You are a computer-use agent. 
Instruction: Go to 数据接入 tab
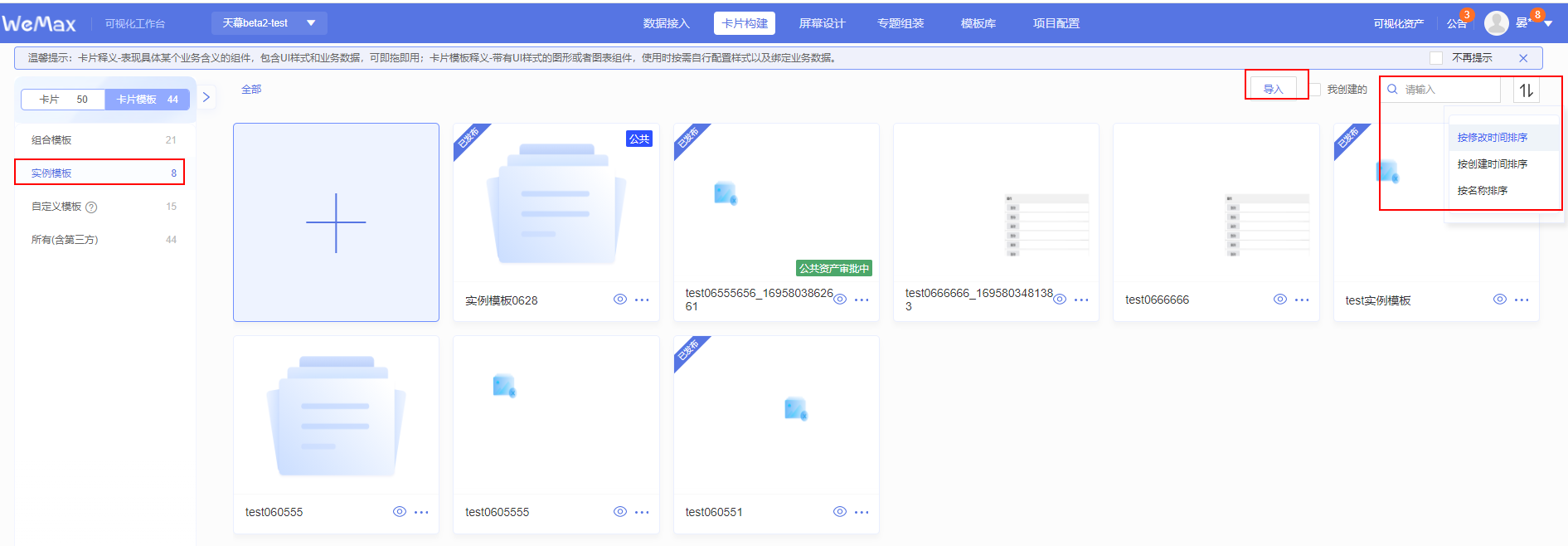667,23
